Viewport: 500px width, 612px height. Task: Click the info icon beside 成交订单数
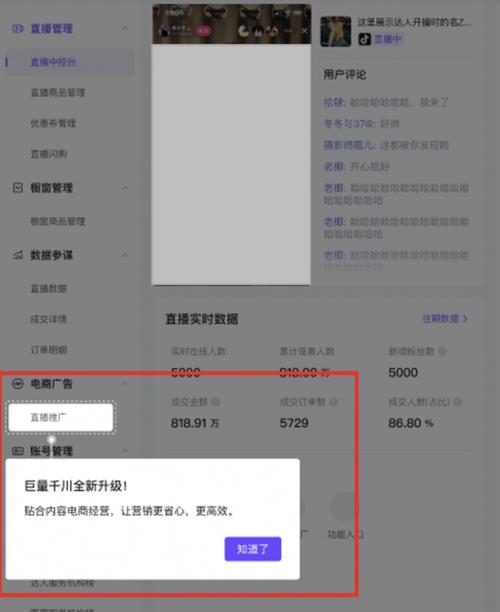click(333, 402)
